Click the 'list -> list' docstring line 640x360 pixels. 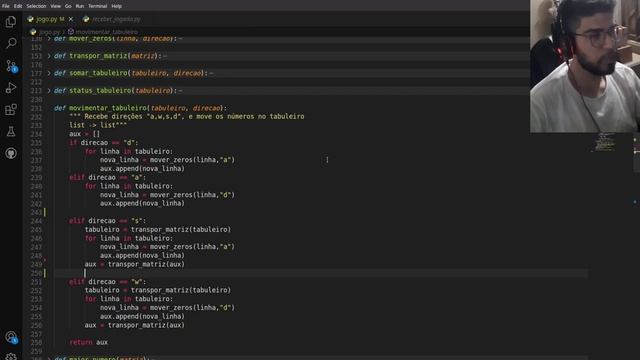(98, 125)
